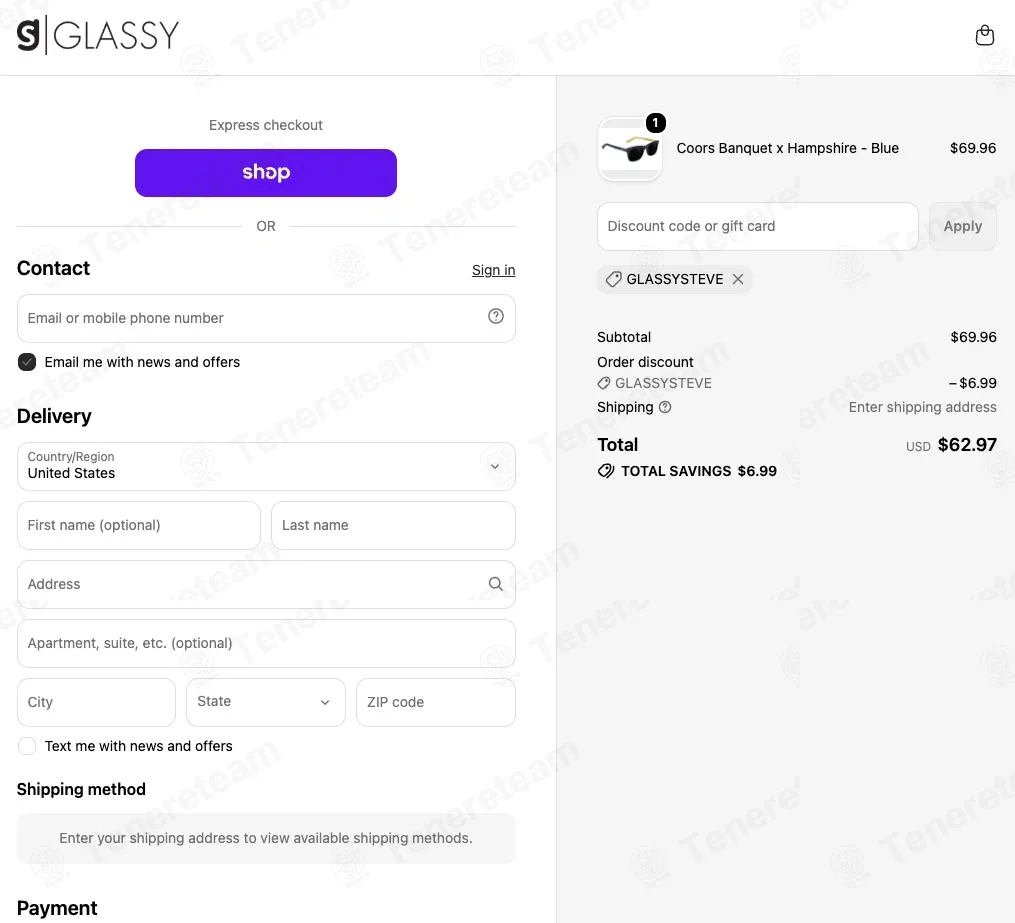The width and height of the screenshot is (1015, 923).
Task: Follow the Sign in link
Action: pos(493,270)
